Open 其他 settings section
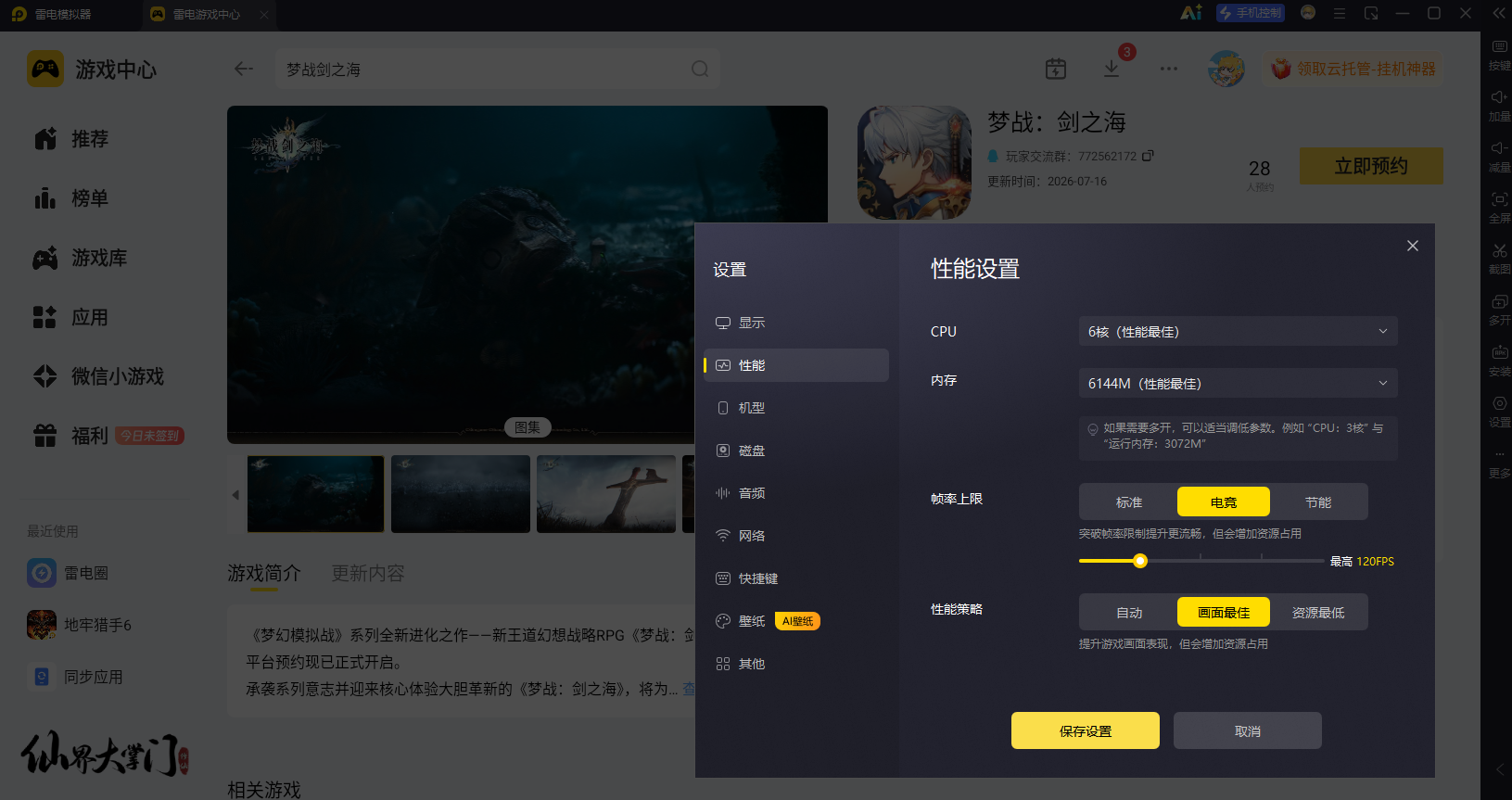This screenshot has width=1512, height=800. click(x=796, y=664)
